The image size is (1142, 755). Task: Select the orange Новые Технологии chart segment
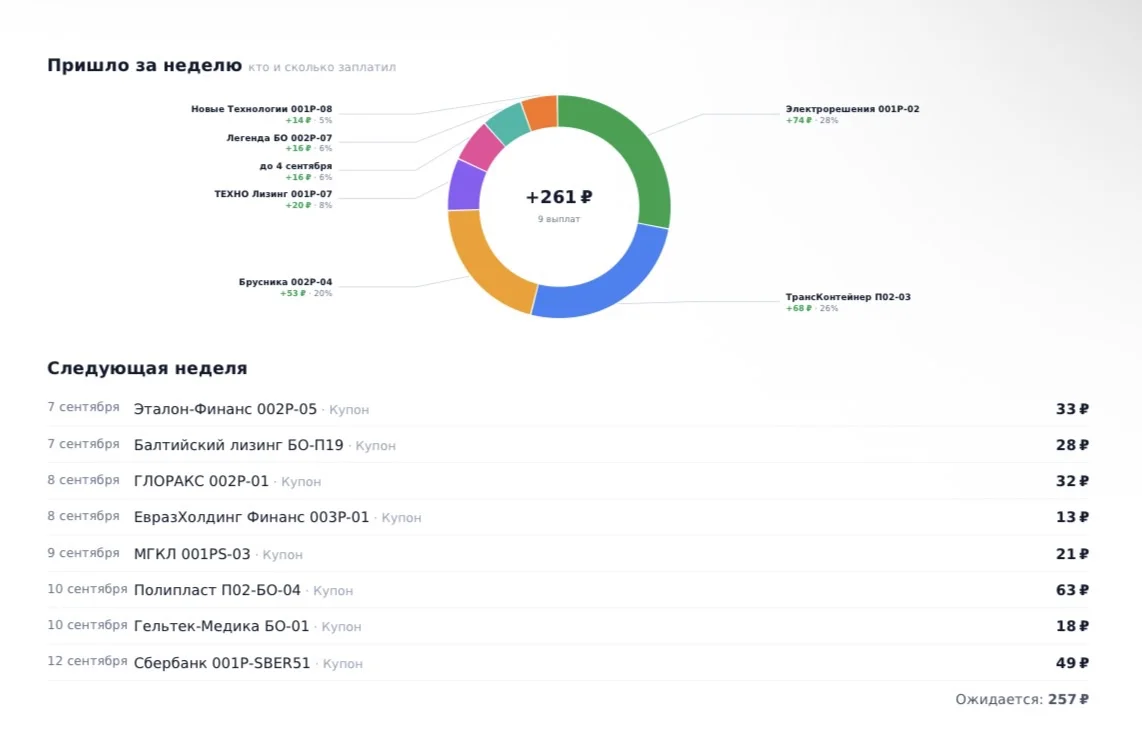541,112
